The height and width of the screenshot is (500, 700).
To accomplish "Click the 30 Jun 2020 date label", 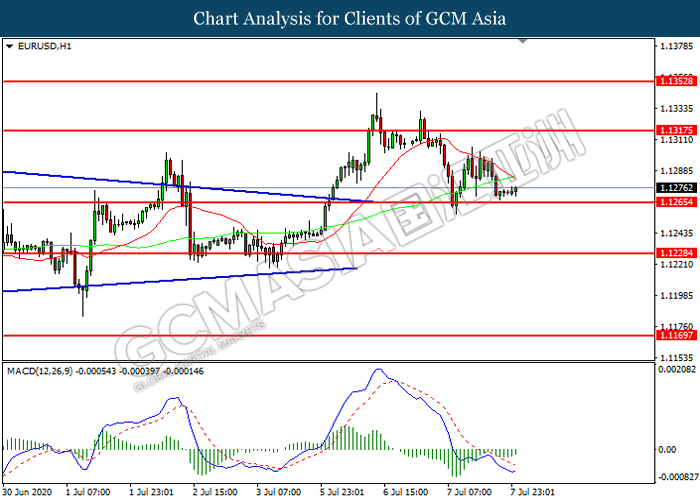I will coord(28,492).
